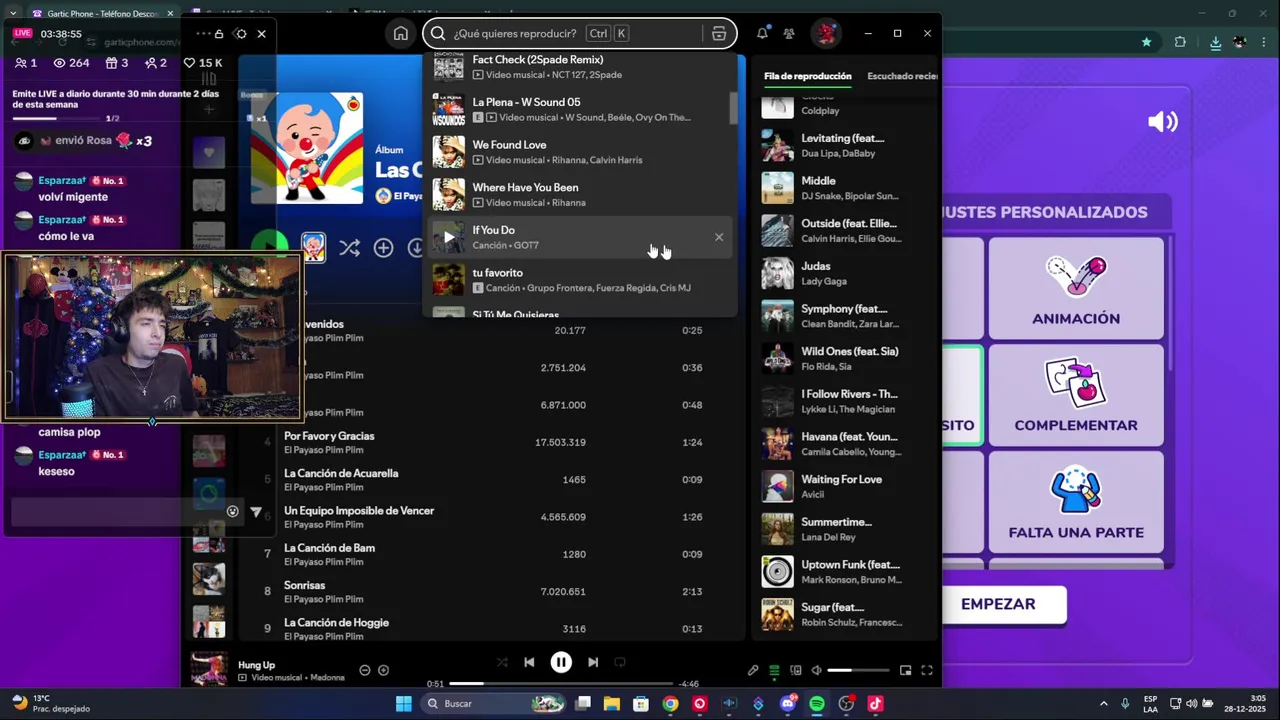
Task: Toggle album shuffle icon beside play button
Action: coord(349,248)
